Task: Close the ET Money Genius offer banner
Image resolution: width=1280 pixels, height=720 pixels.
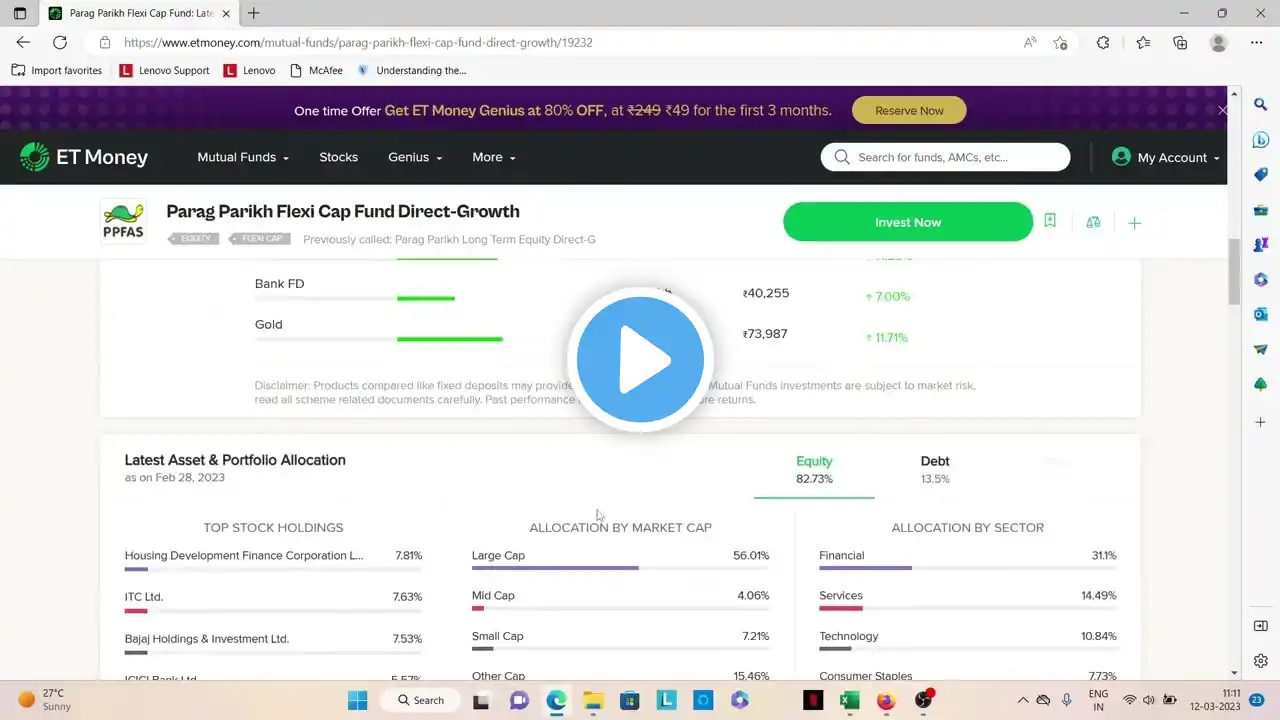Action: coord(1222,110)
